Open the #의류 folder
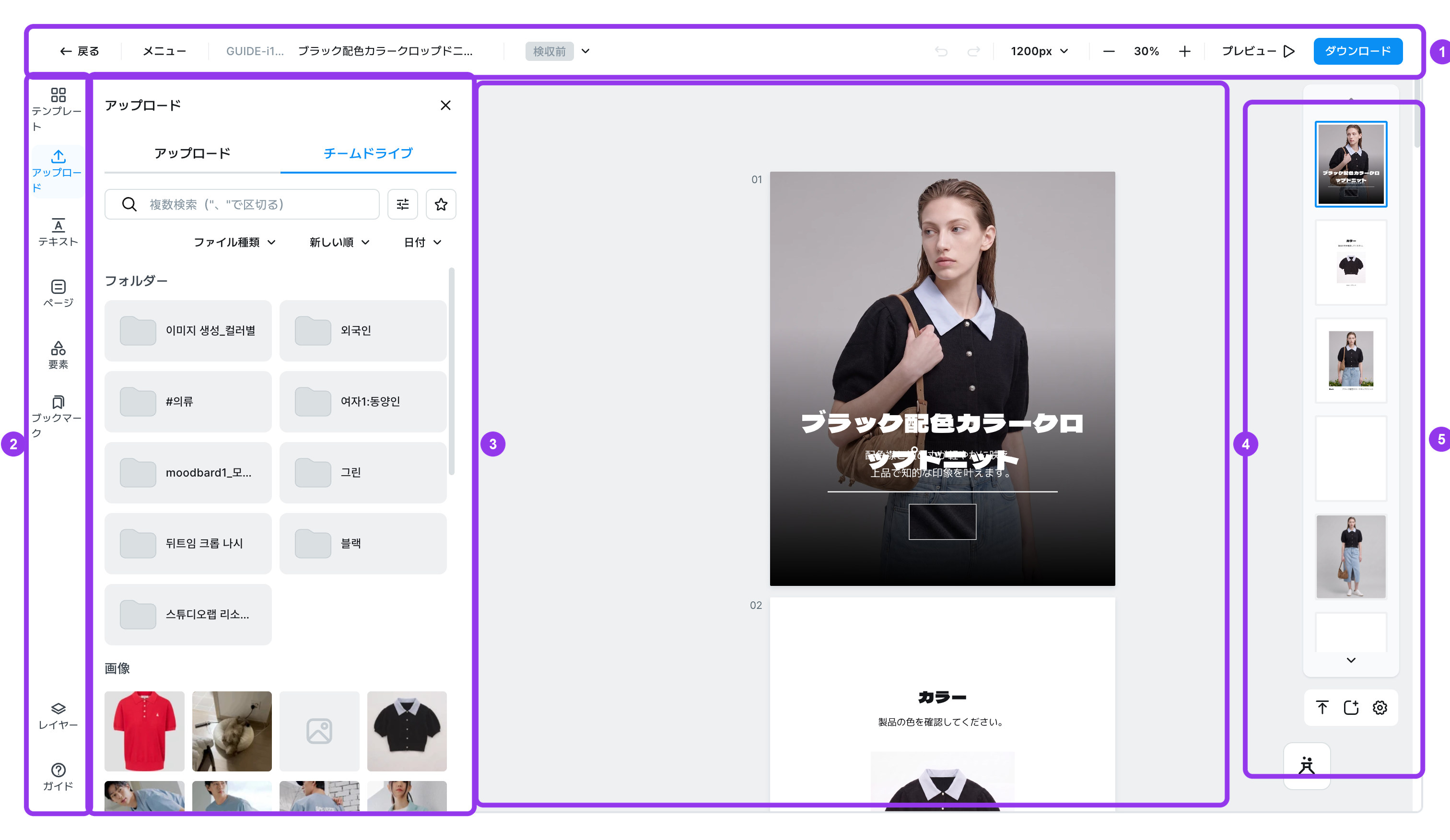Screen dimensions: 1450x840 [187, 402]
